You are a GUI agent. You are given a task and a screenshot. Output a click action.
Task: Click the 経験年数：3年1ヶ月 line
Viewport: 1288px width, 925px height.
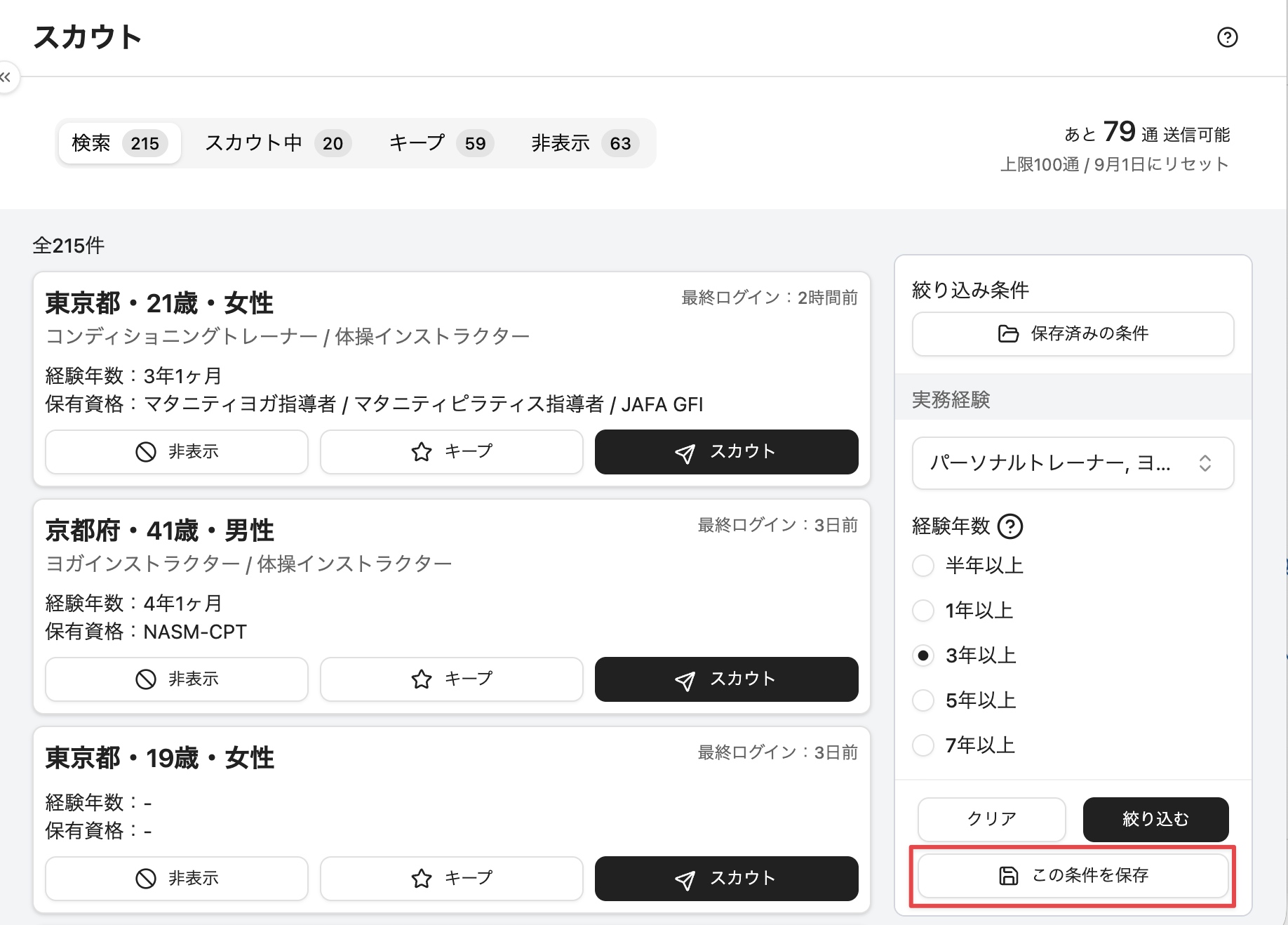click(x=133, y=376)
